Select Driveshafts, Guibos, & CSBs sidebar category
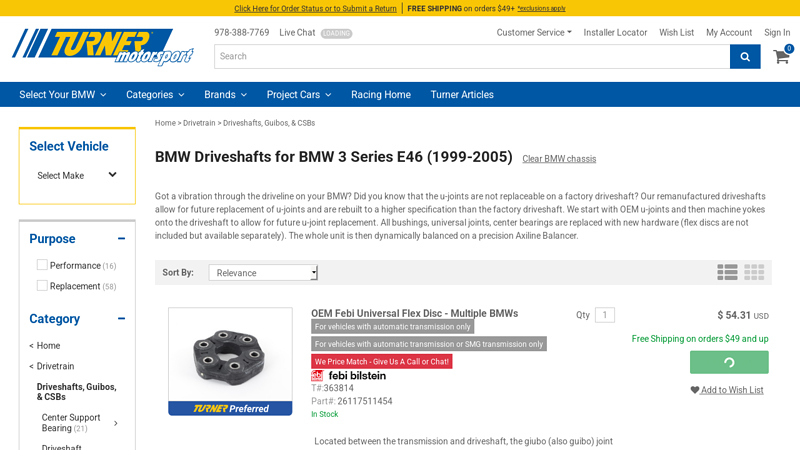Viewport: 800px width, 450px height. pyautogui.click(x=77, y=392)
